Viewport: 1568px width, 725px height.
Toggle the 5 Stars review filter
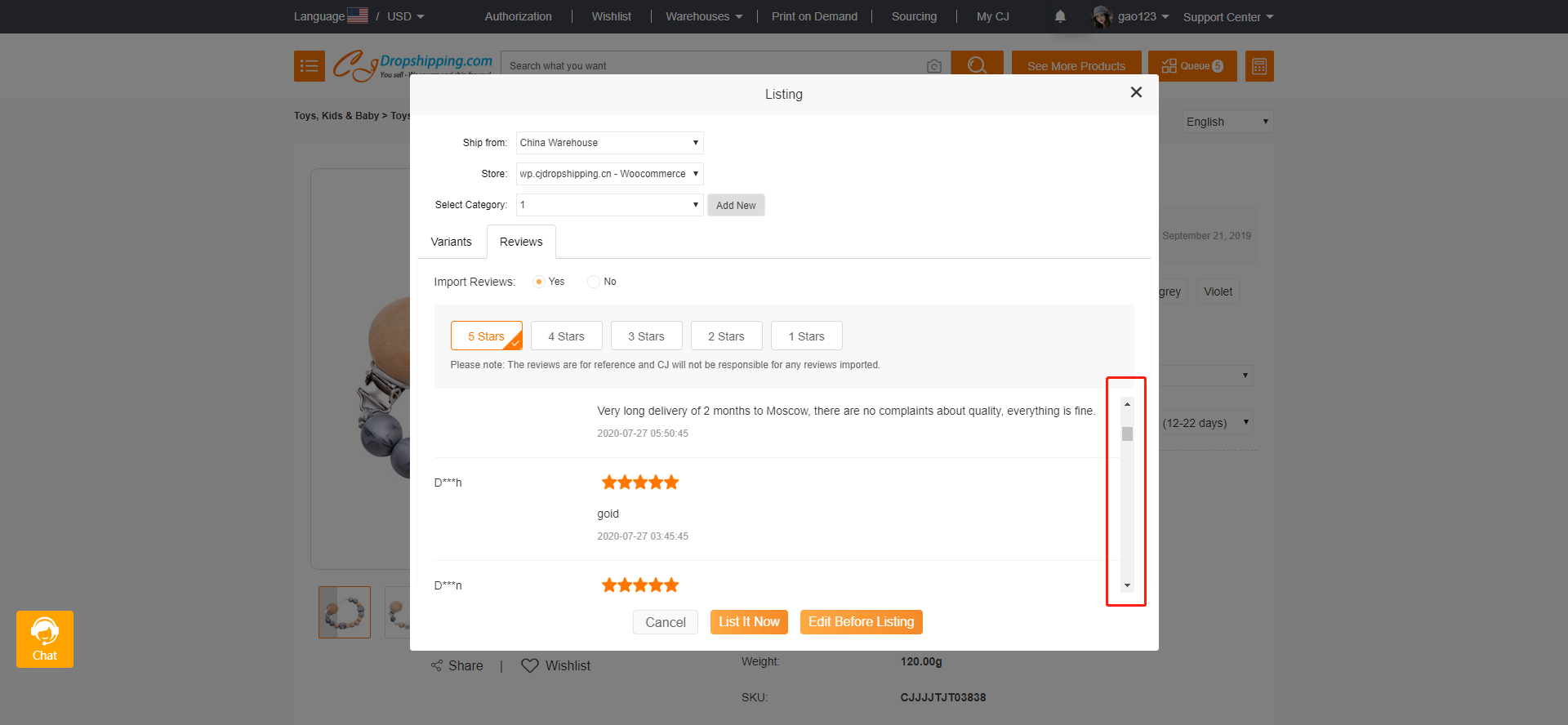coord(486,336)
